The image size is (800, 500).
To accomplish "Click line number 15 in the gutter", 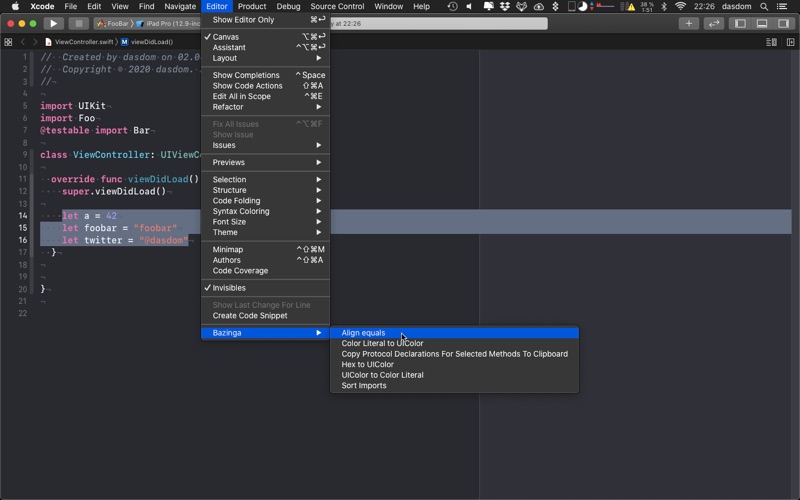I will [x=22, y=228].
